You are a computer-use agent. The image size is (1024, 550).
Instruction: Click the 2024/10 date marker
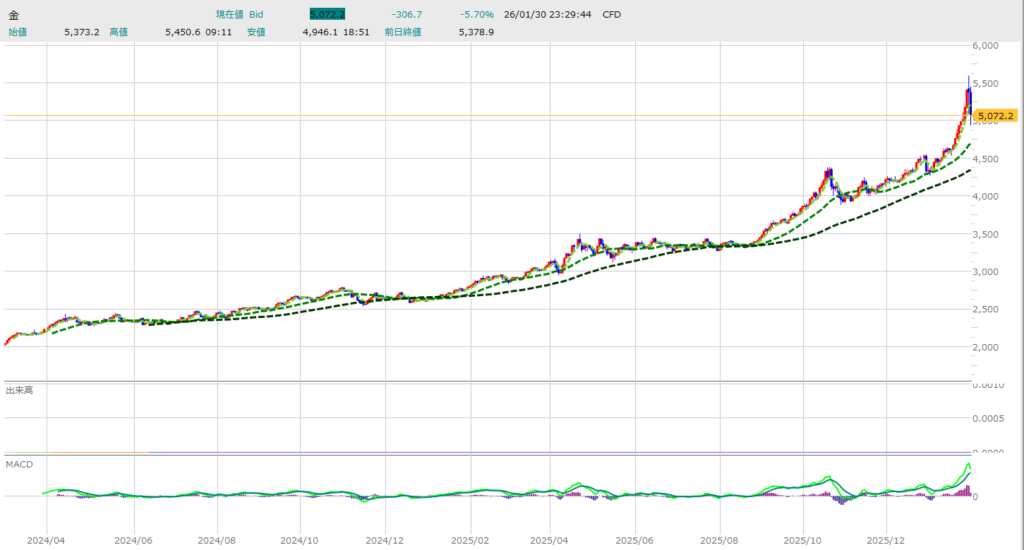(x=298, y=538)
